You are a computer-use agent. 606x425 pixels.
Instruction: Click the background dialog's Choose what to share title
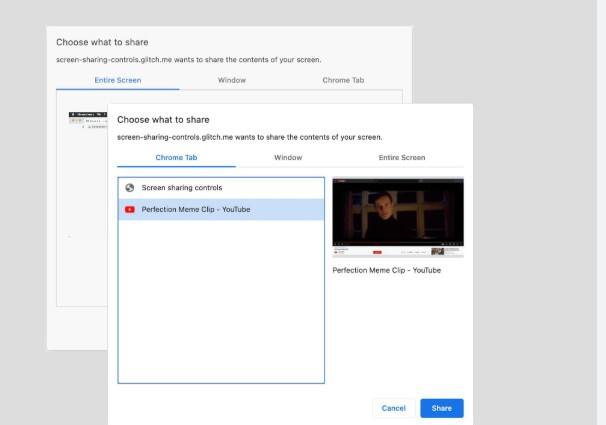pos(102,42)
